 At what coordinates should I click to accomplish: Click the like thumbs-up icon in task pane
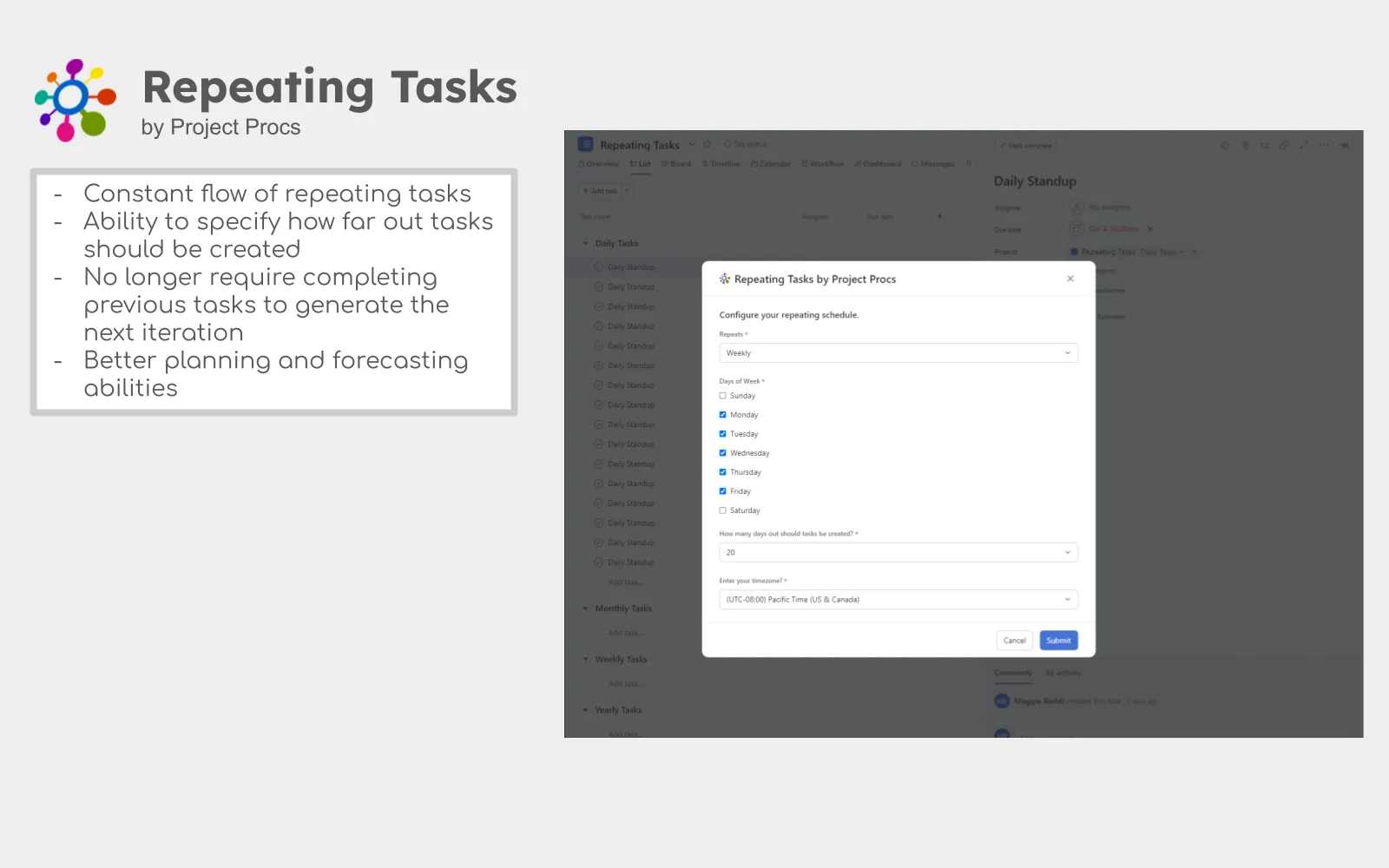pyautogui.click(x=1225, y=146)
